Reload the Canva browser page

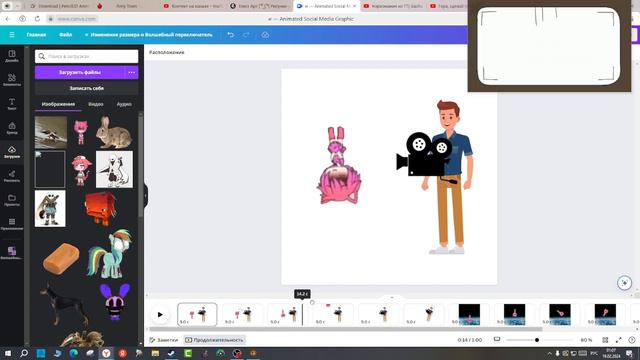[37, 19]
